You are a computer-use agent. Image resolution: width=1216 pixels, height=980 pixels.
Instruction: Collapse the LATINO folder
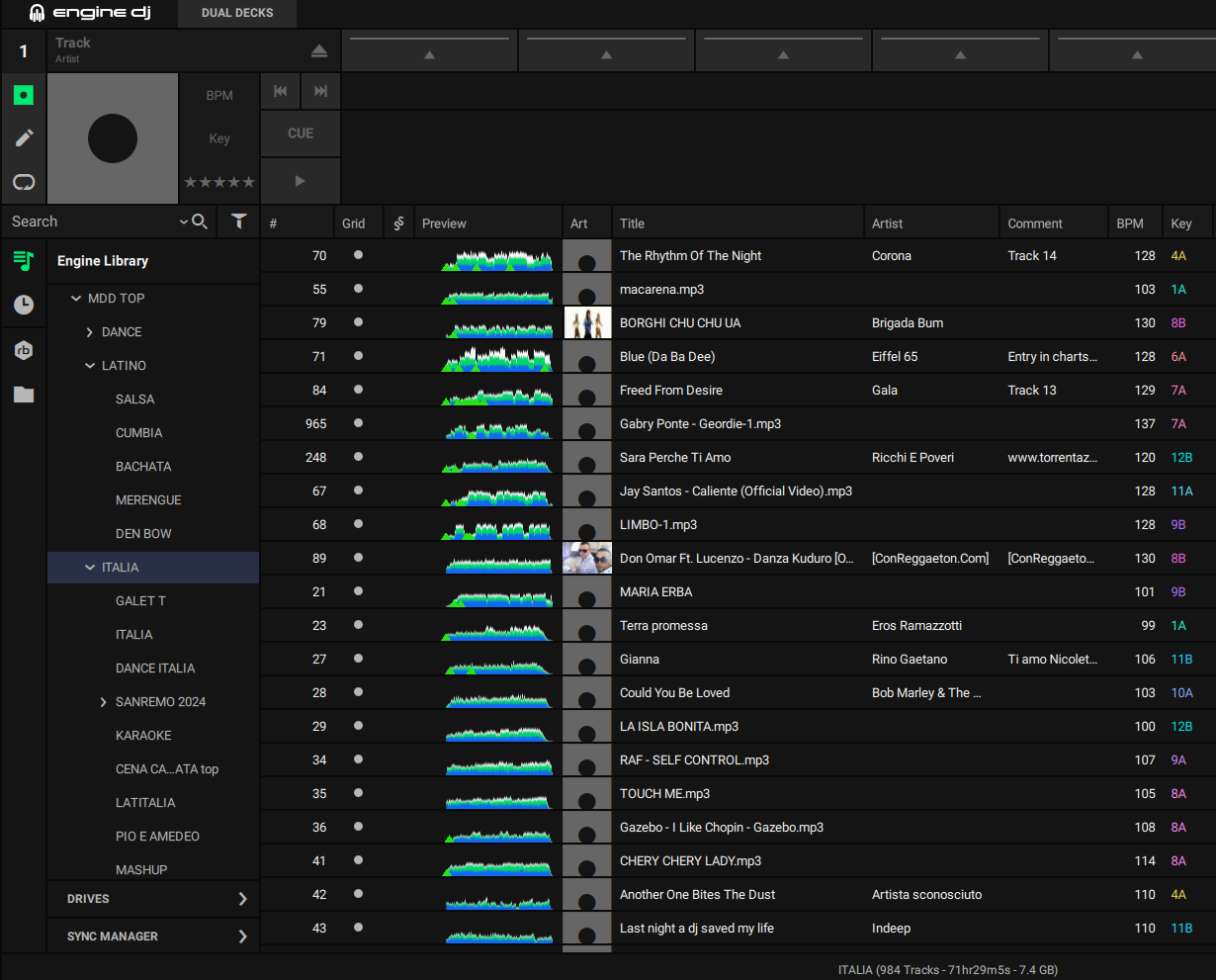point(90,366)
